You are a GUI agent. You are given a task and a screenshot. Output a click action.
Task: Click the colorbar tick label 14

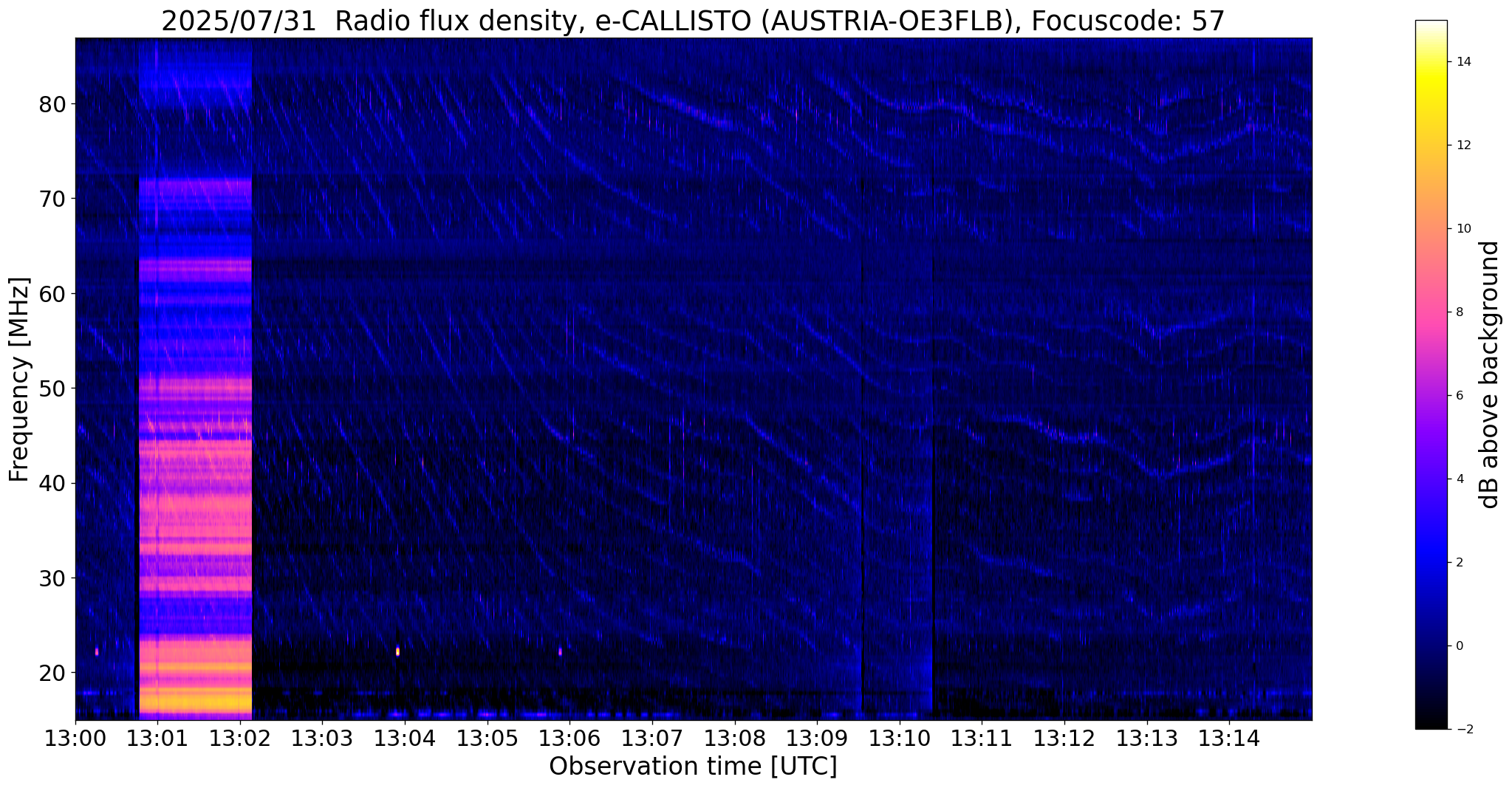coord(1462,62)
